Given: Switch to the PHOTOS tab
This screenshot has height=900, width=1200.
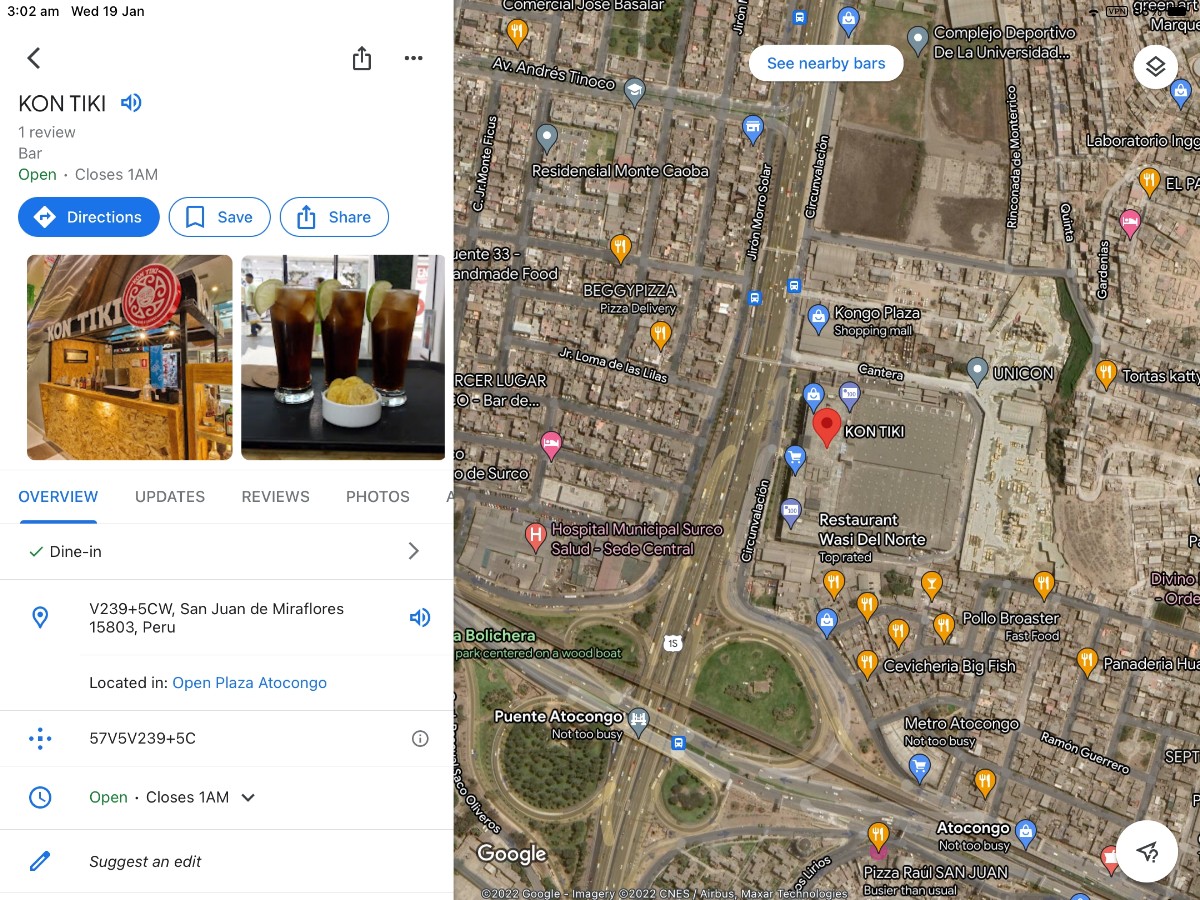Looking at the screenshot, I should coord(378,497).
